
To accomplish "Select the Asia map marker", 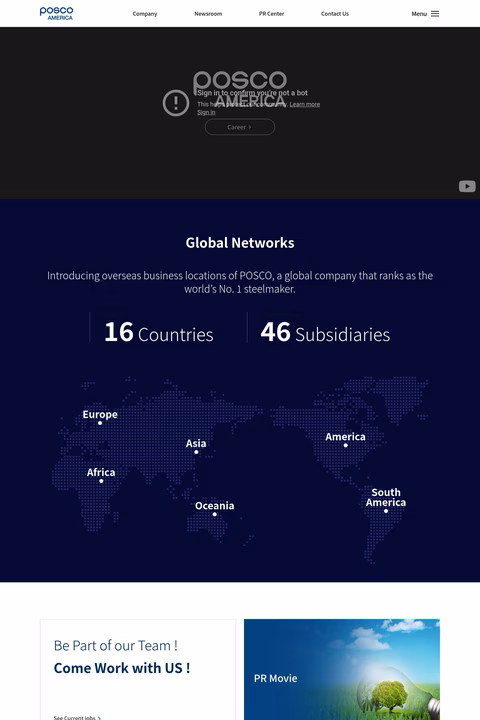I will click(196, 452).
